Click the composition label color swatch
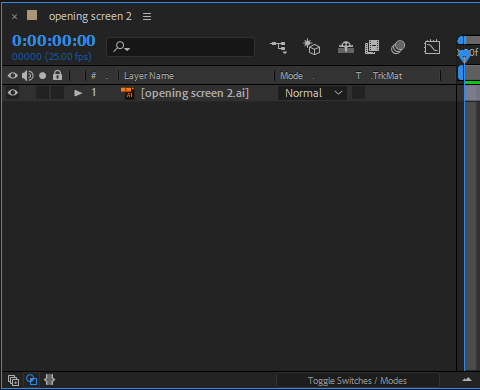480x390 pixels. pyautogui.click(x=32, y=15)
